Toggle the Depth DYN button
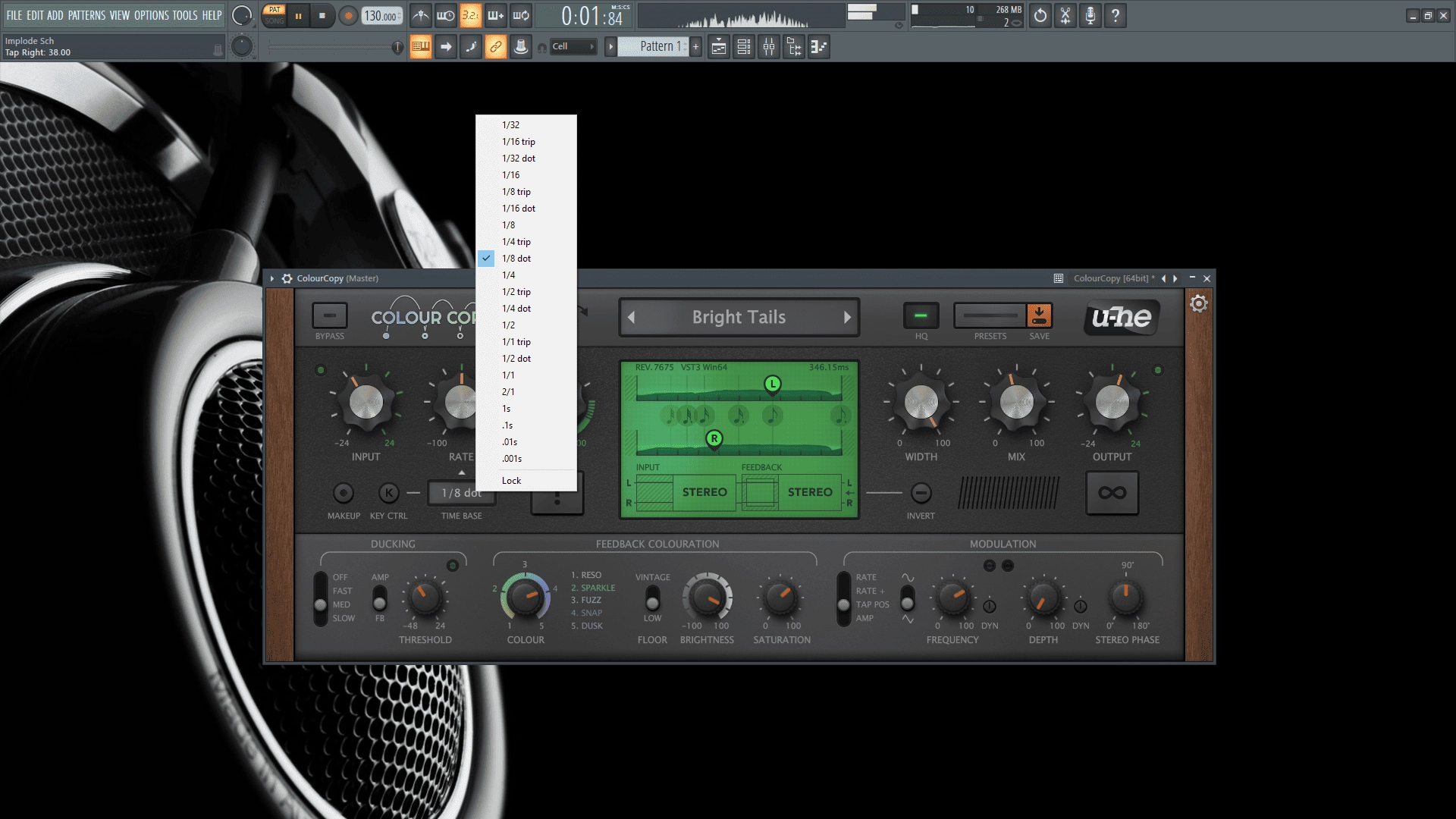Image resolution: width=1456 pixels, height=819 pixels. pyautogui.click(x=1081, y=607)
